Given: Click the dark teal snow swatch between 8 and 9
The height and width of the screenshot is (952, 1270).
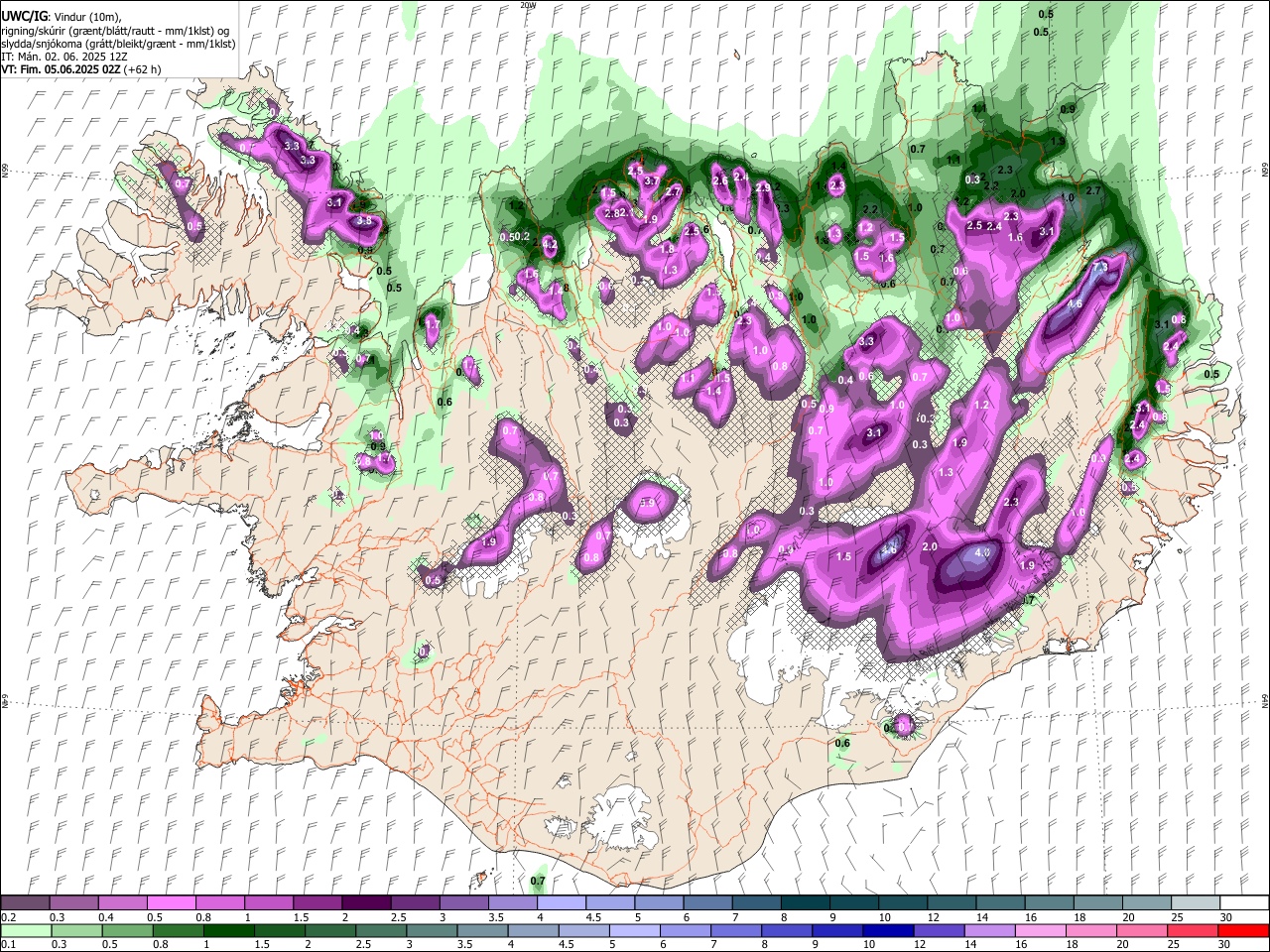Looking at the screenshot, I should [806, 903].
